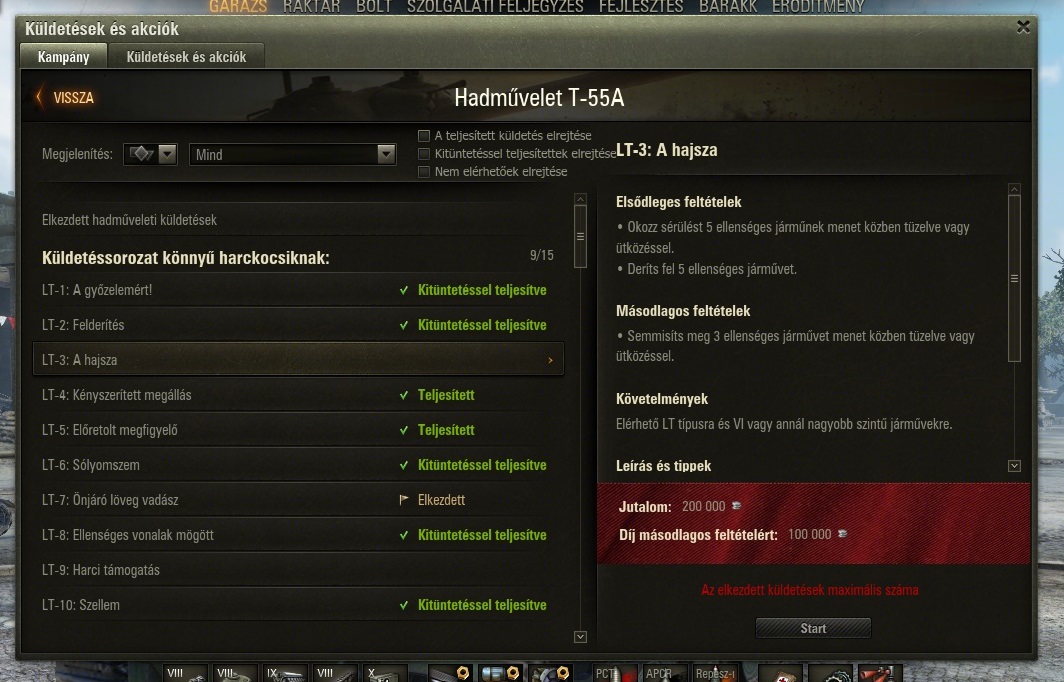Select mission LT-9: Harci támogatás
The width and height of the screenshot is (1064, 682).
tap(298, 570)
